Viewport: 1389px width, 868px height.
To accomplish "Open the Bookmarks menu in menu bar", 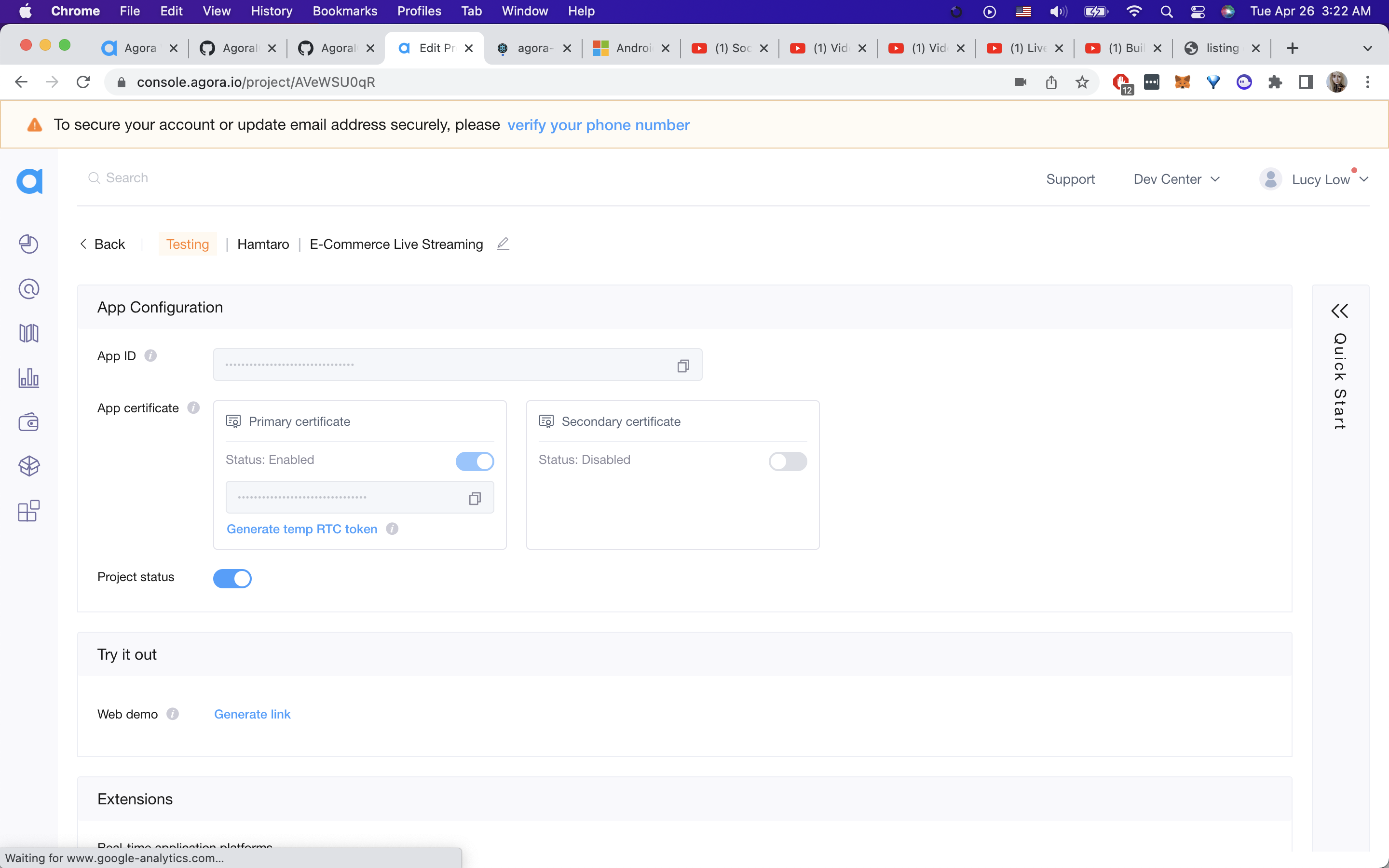I will (344, 11).
